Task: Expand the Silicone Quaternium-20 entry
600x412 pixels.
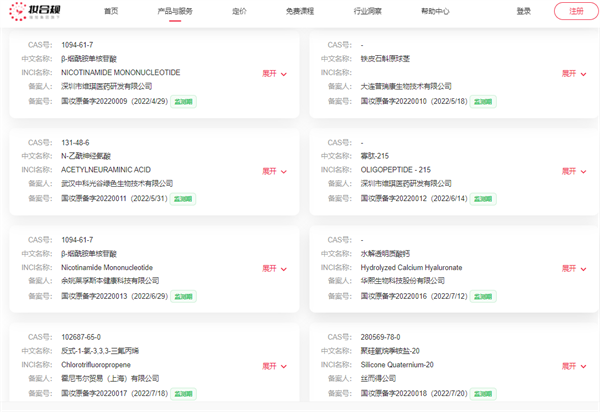Action: click(574, 366)
